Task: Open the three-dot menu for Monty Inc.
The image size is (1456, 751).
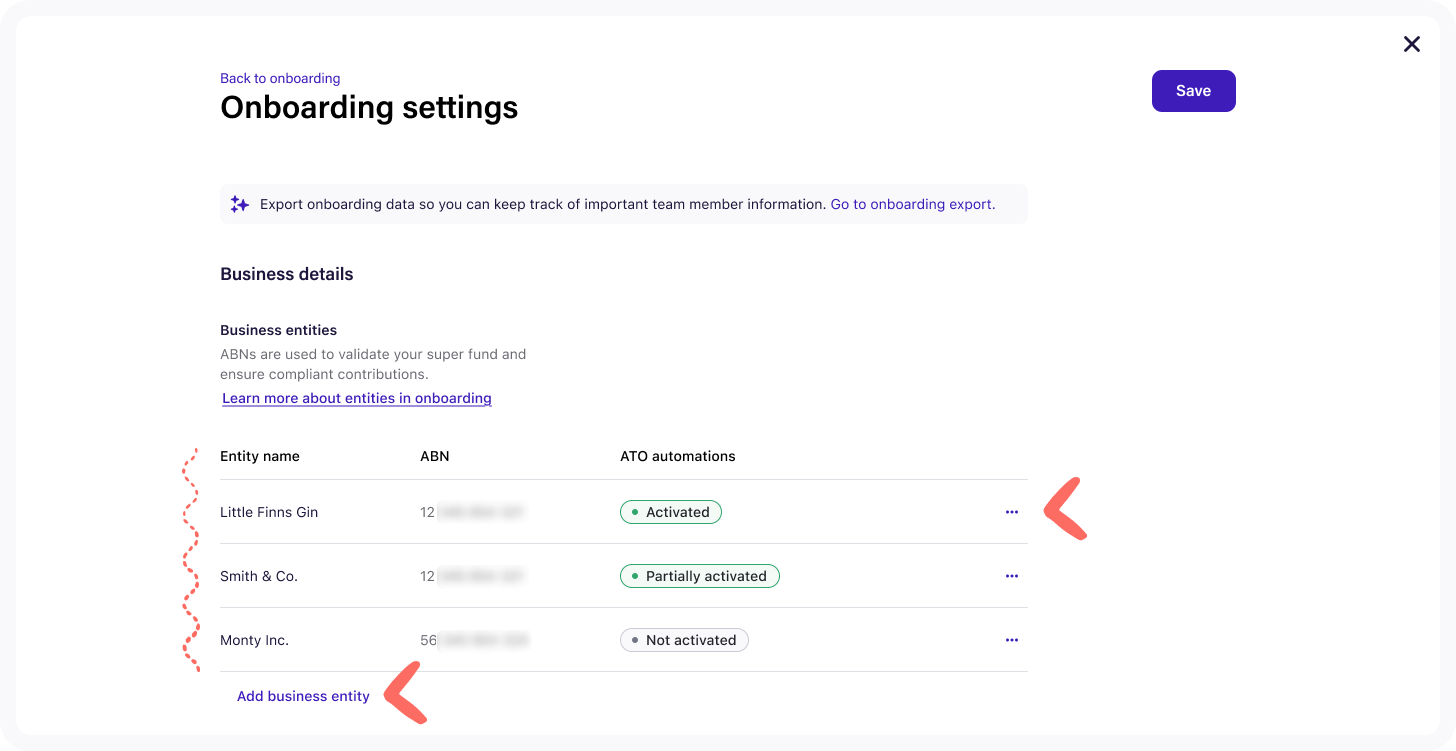Action: click(x=1011, y=640)
